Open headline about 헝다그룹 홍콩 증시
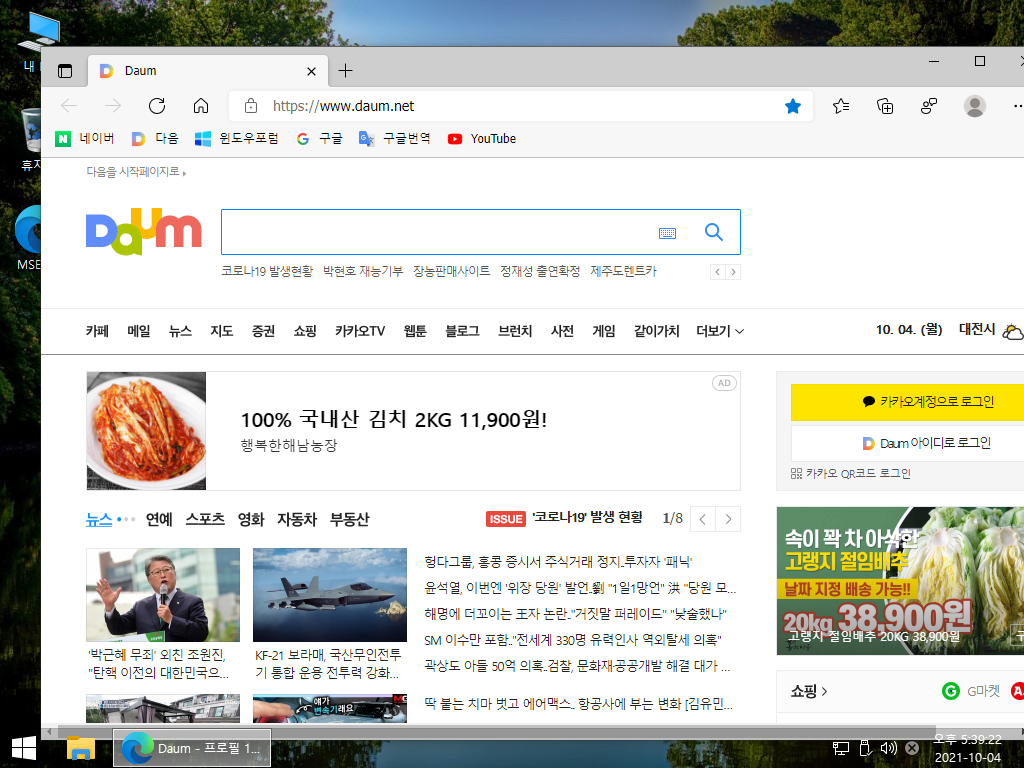The image size is (1024, 768). pos(558,562)
